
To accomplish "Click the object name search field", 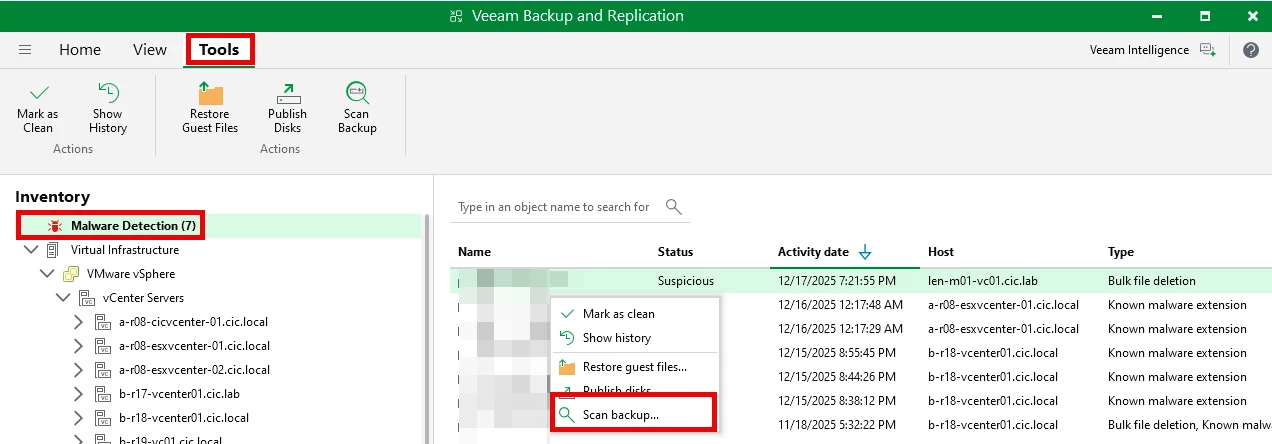I will [x=553, y=207].
